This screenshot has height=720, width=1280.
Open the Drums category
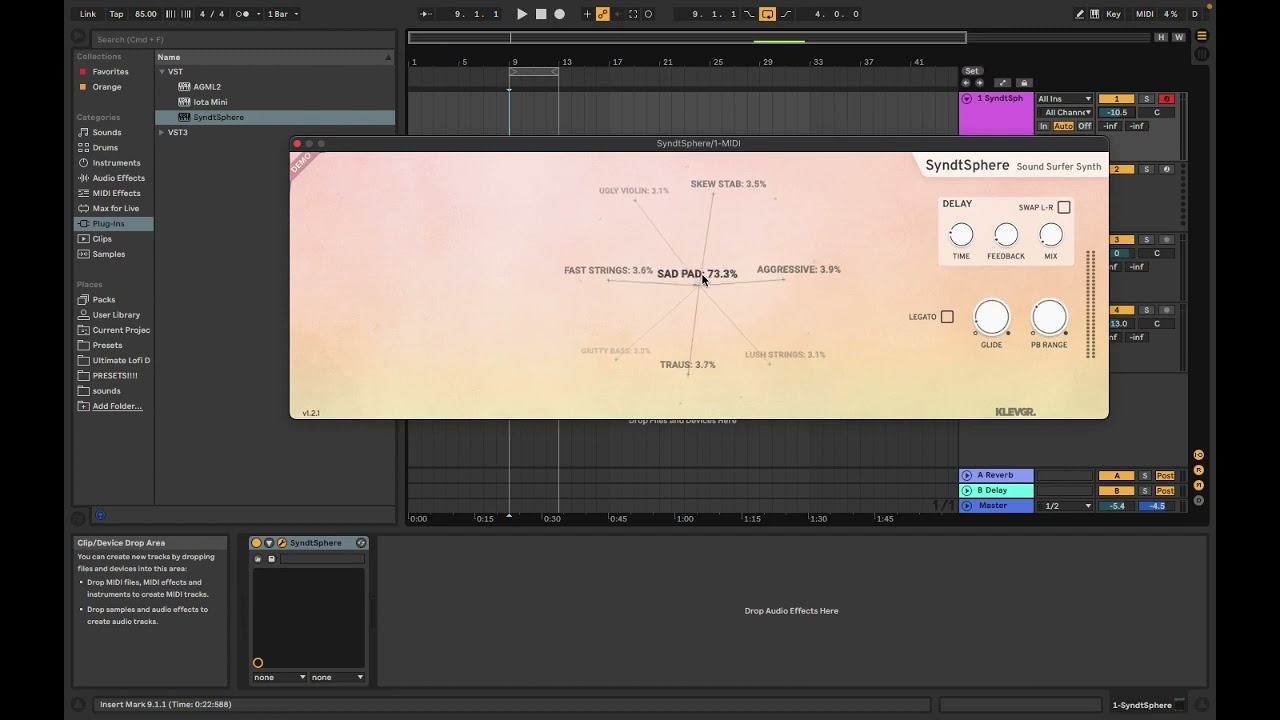(x=105, y=147)
